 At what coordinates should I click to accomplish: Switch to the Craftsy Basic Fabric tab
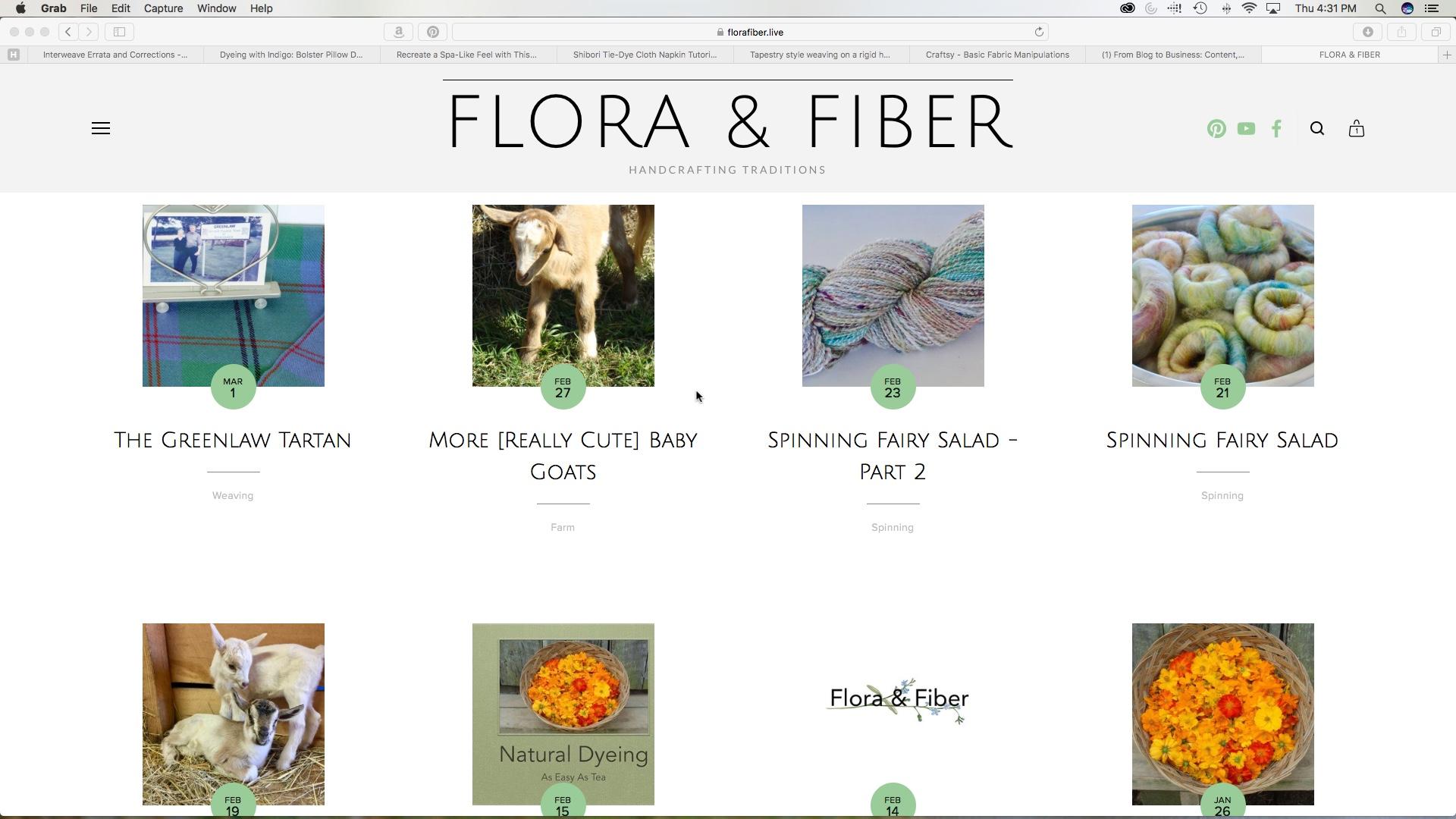[997, 55]
